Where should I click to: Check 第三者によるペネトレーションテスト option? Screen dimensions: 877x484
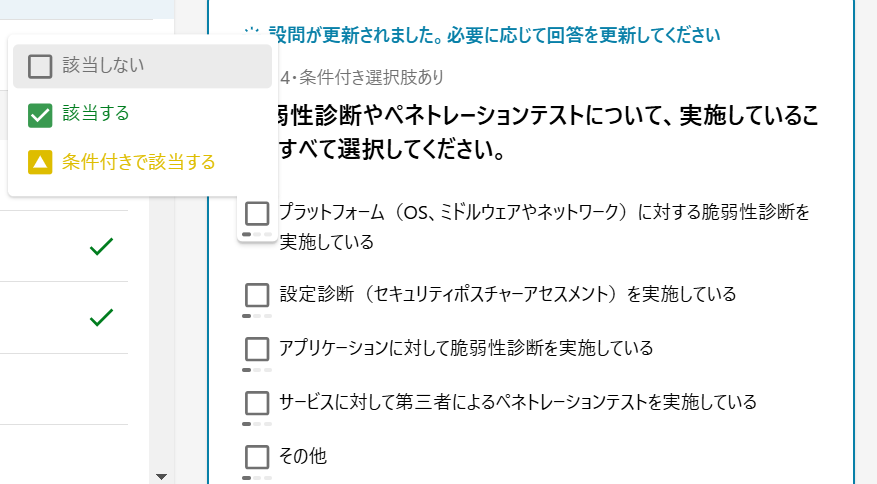[x=257, y=403]
